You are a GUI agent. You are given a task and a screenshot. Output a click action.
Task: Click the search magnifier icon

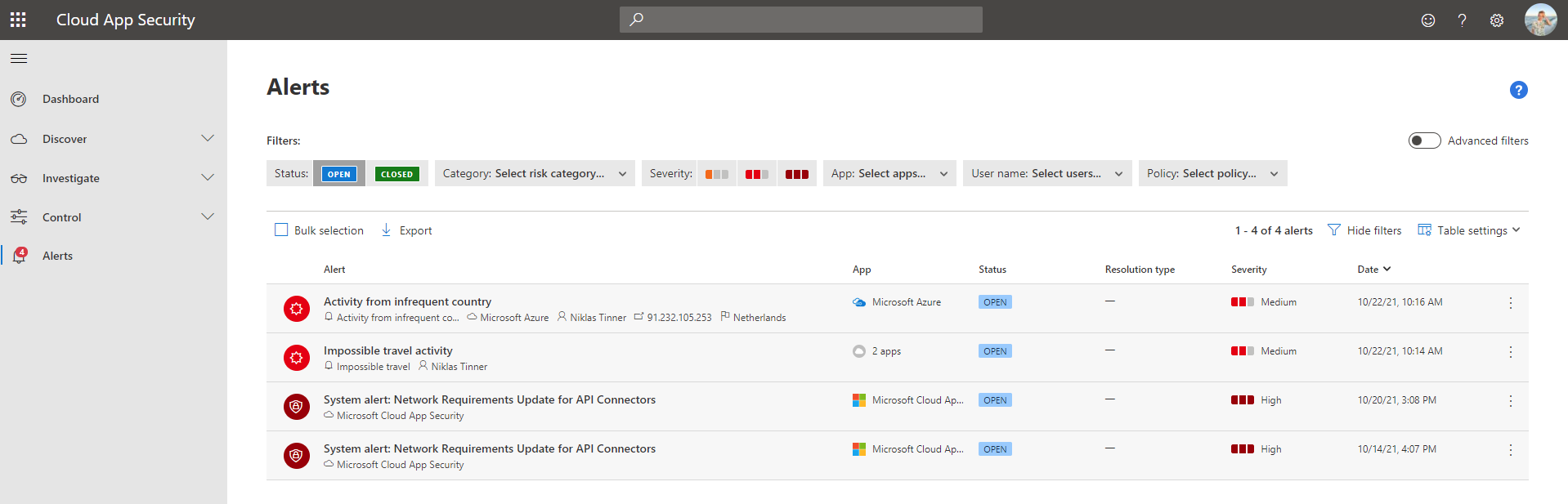pyautogui.click(x=637, y=19)
